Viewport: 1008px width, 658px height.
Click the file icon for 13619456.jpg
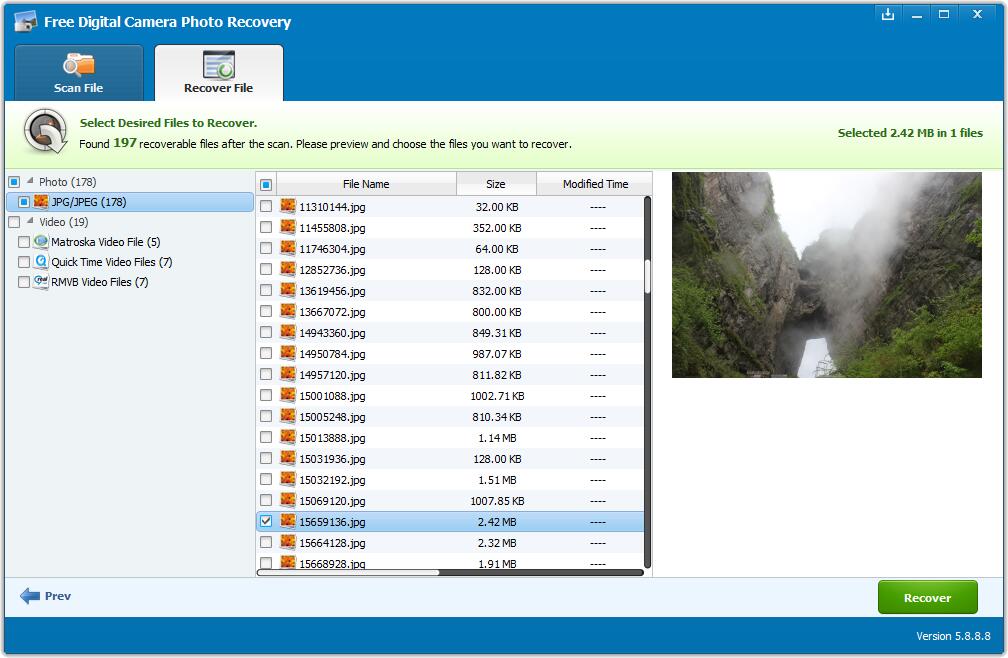(x=288, y=290)
